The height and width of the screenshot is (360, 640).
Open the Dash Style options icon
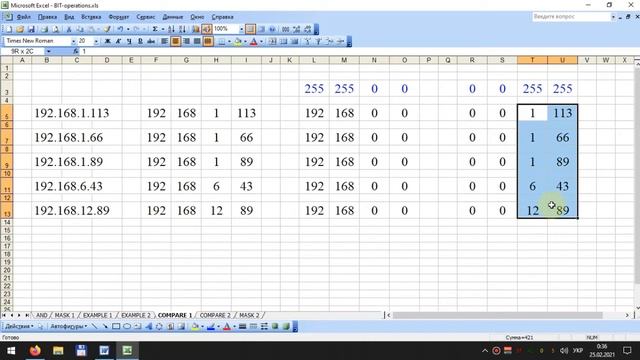pyautogui.click(x=253, y=327)
